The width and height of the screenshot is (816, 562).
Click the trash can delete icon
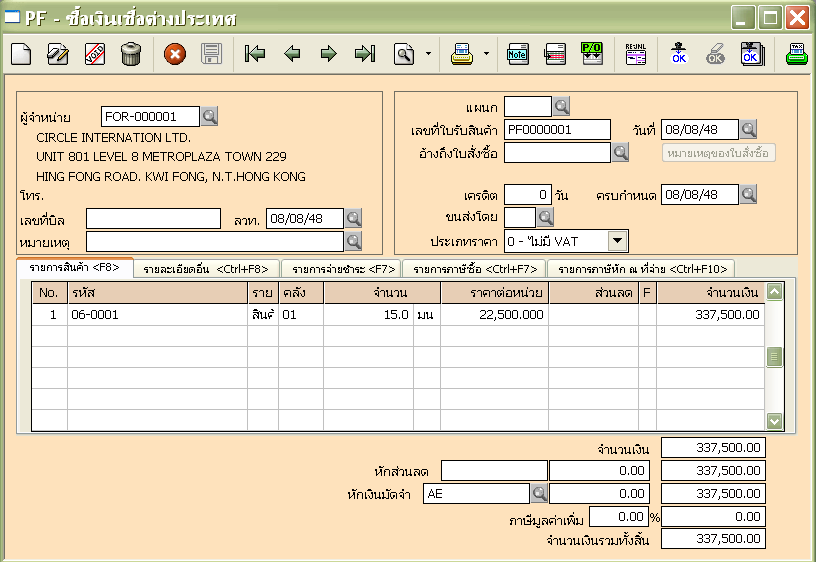coord(131,54)
